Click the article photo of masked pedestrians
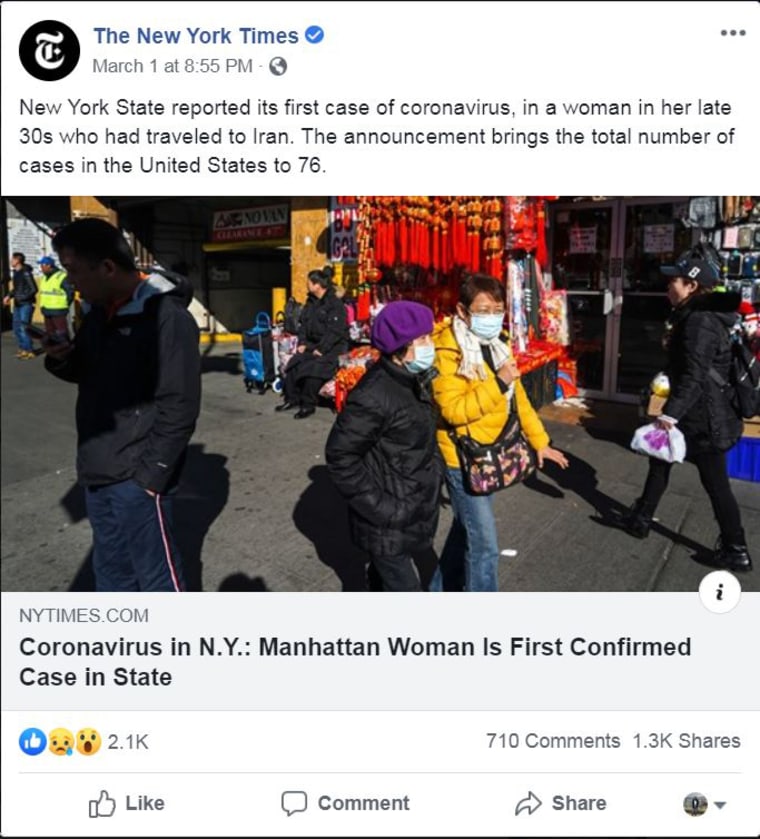 380,394
